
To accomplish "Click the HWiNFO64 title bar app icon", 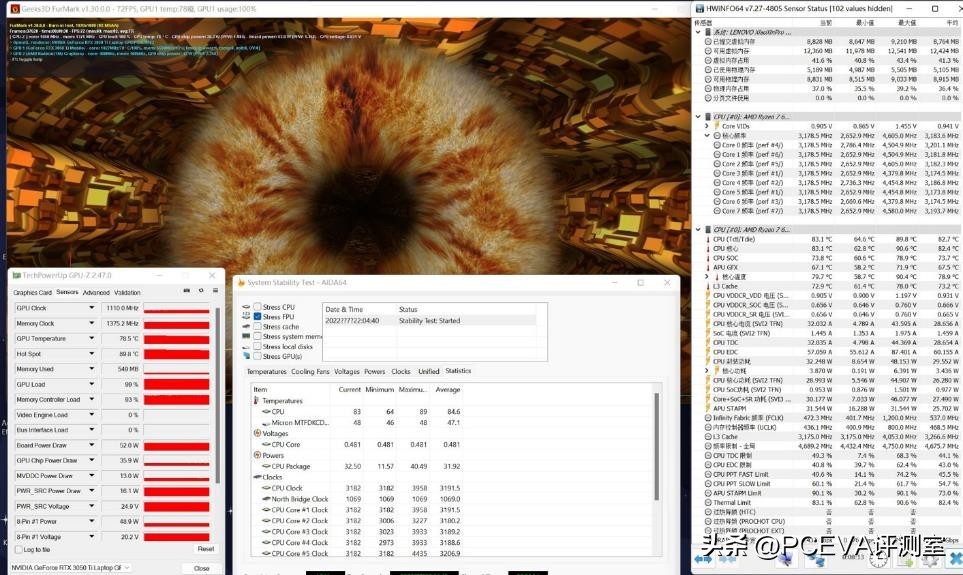I will click(x=698, y=8).
